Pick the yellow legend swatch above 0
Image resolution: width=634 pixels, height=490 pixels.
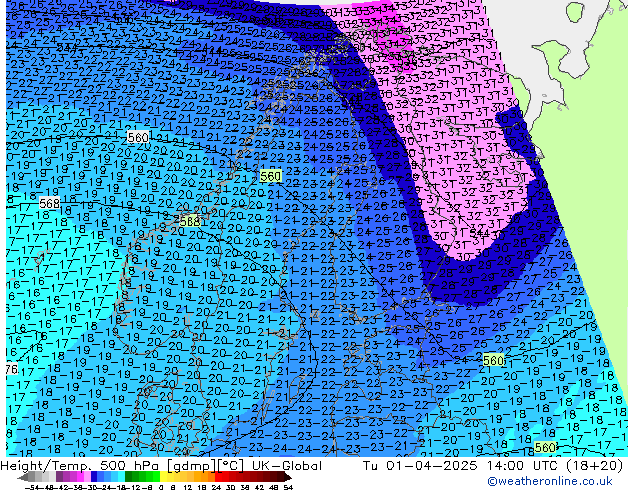pyautogui.click(x=163, y=478)
